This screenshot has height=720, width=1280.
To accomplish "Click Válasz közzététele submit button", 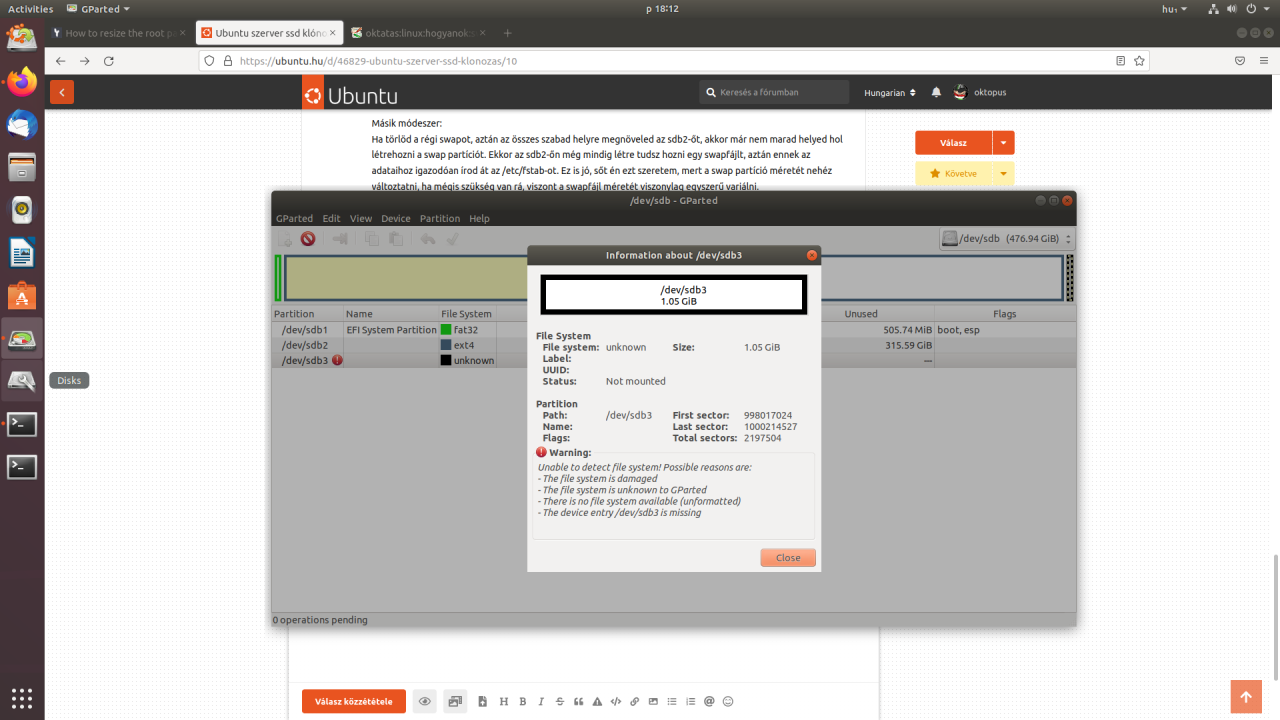I will [354, 701].
